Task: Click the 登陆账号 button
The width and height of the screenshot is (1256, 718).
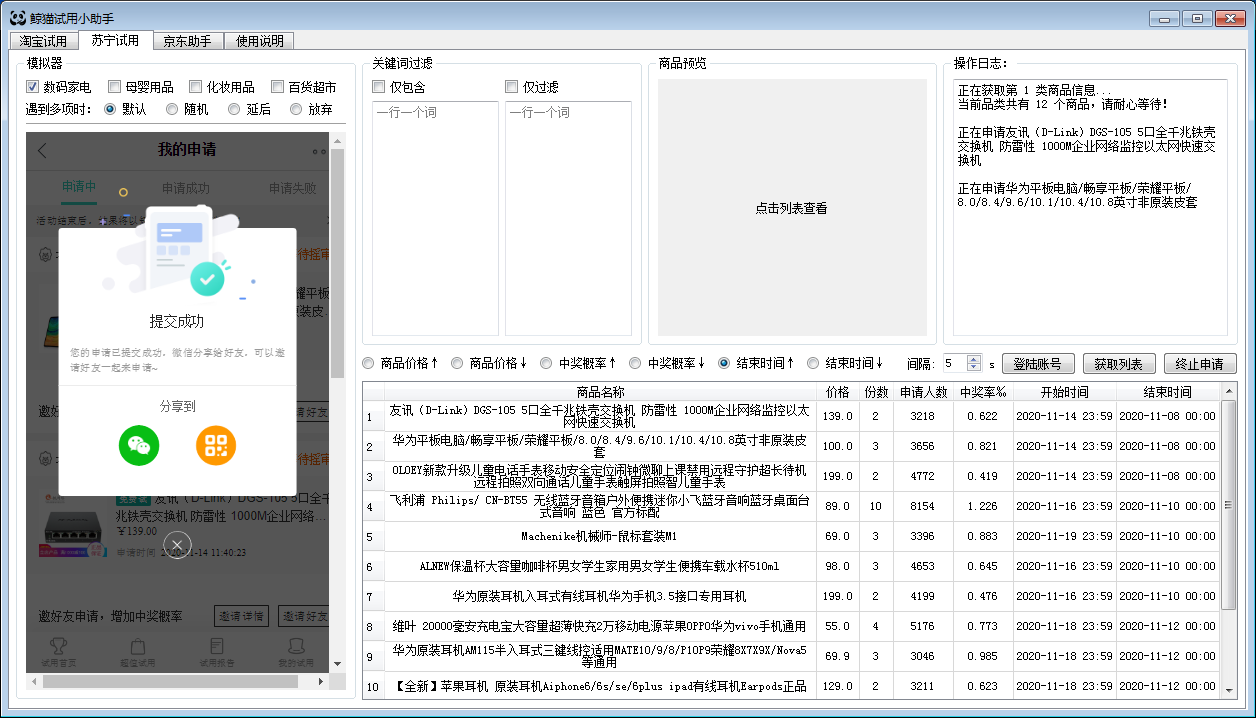Action: tap(1036, 362)
